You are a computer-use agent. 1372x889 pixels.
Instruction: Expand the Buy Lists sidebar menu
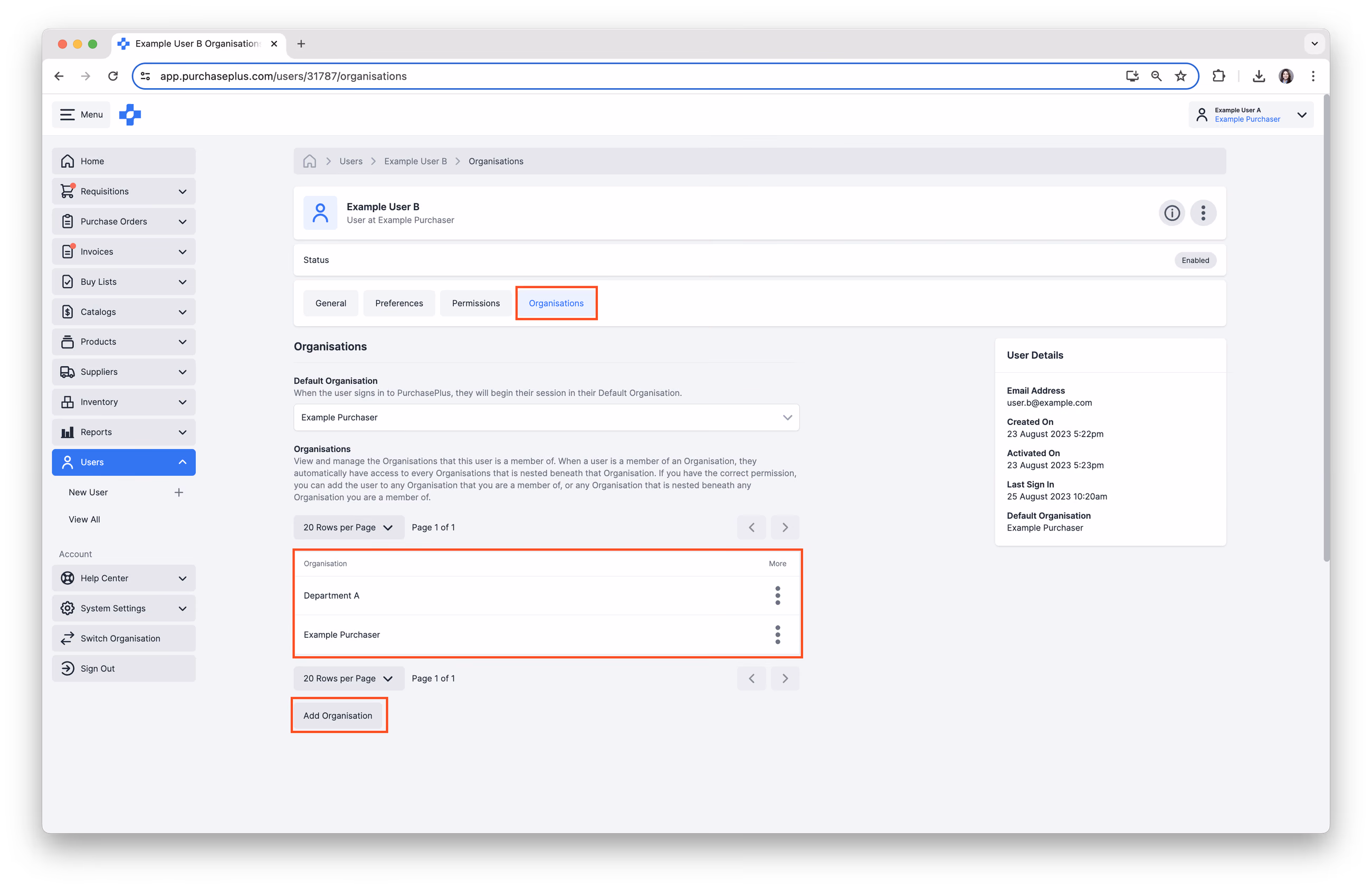pyautogui.click(x=124, y=282)
